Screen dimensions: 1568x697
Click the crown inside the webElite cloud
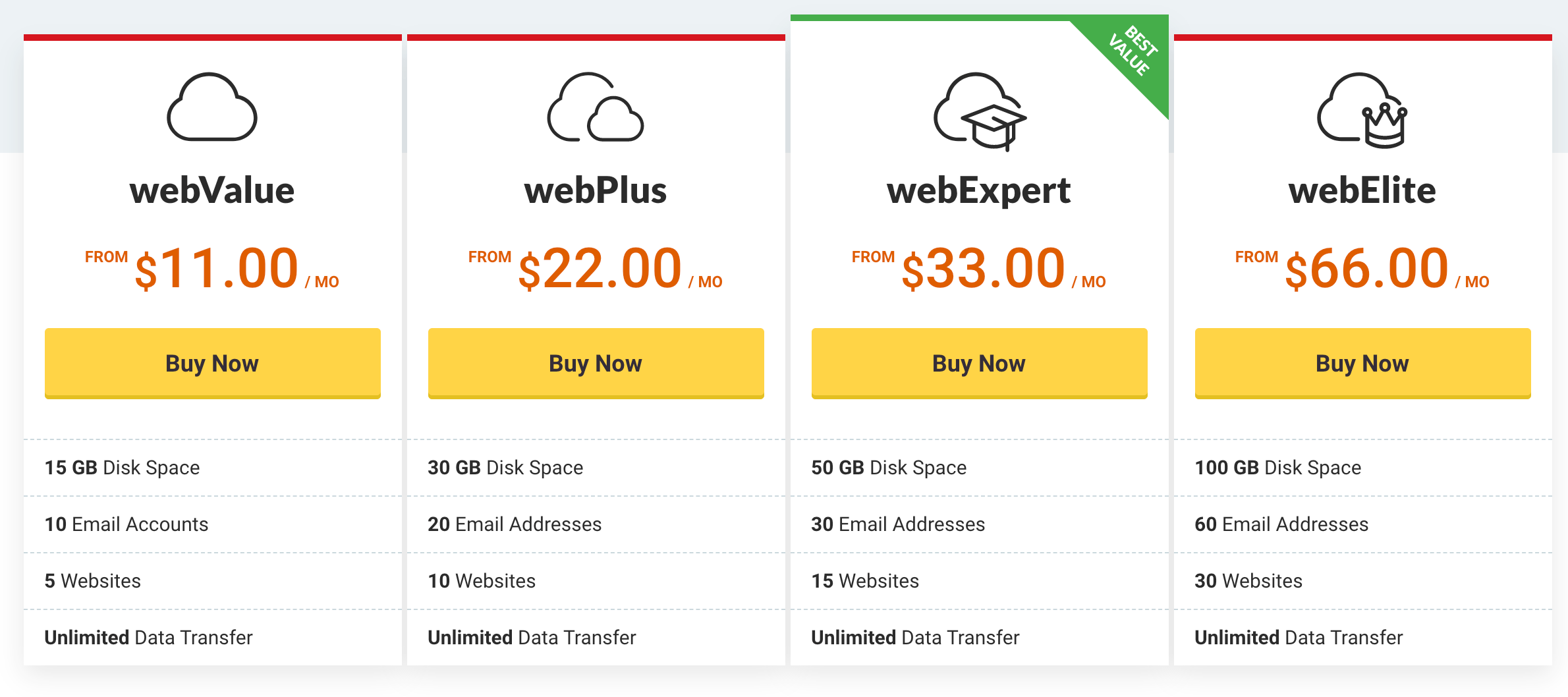pos(1384,128)
